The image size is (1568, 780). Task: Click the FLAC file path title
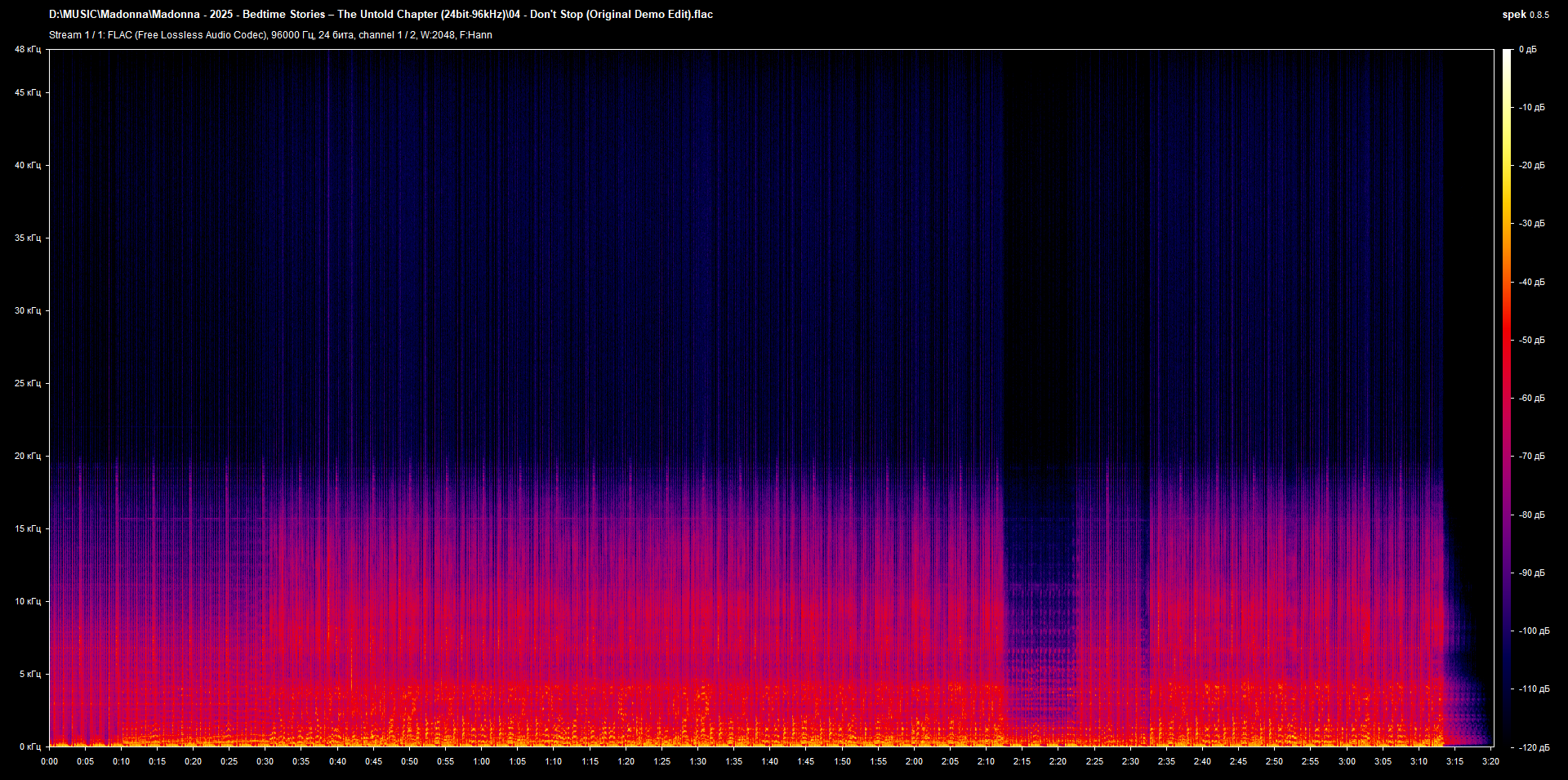pos(381,15)
